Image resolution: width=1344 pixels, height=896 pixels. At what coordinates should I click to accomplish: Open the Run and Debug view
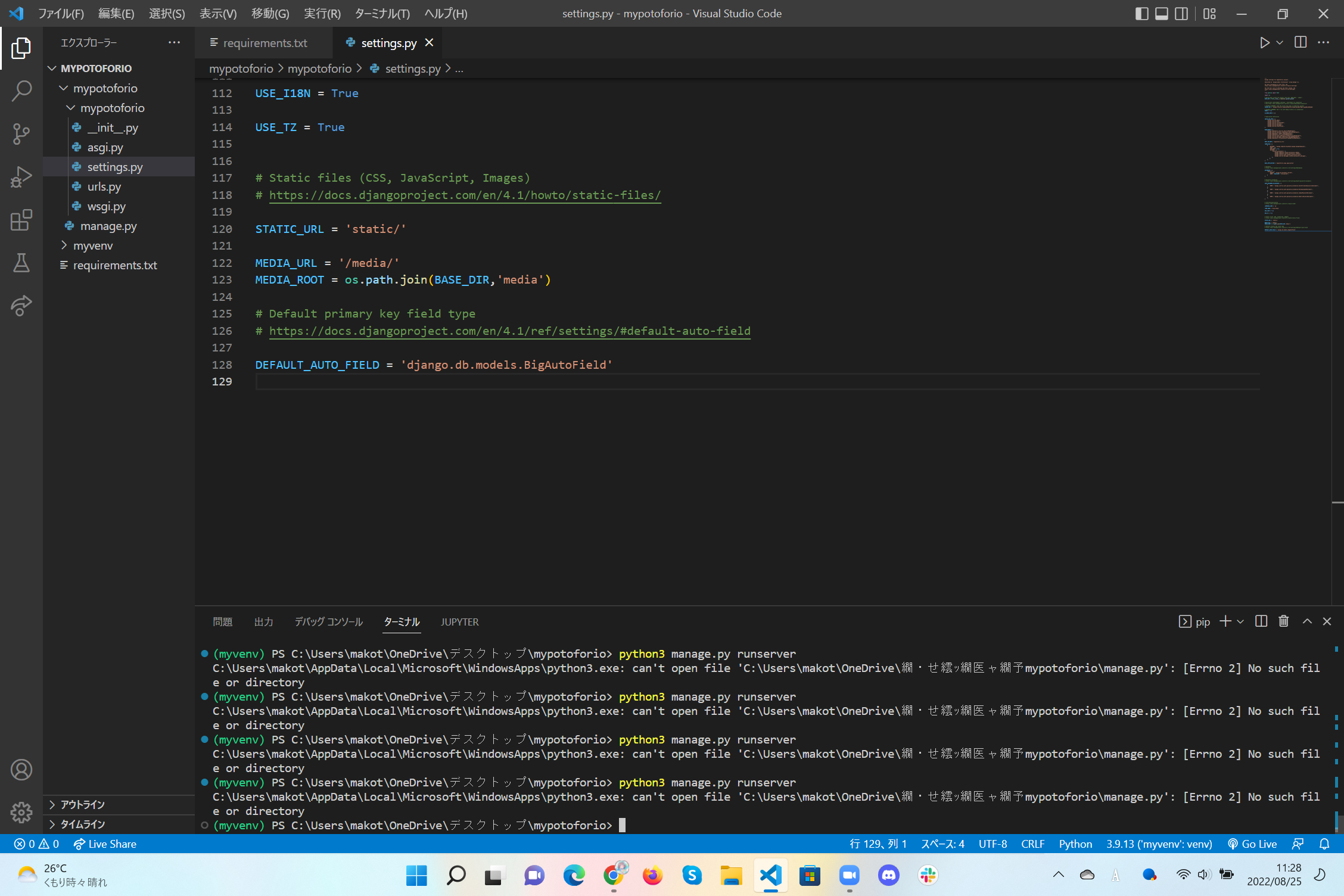click(x=21, y=177)
